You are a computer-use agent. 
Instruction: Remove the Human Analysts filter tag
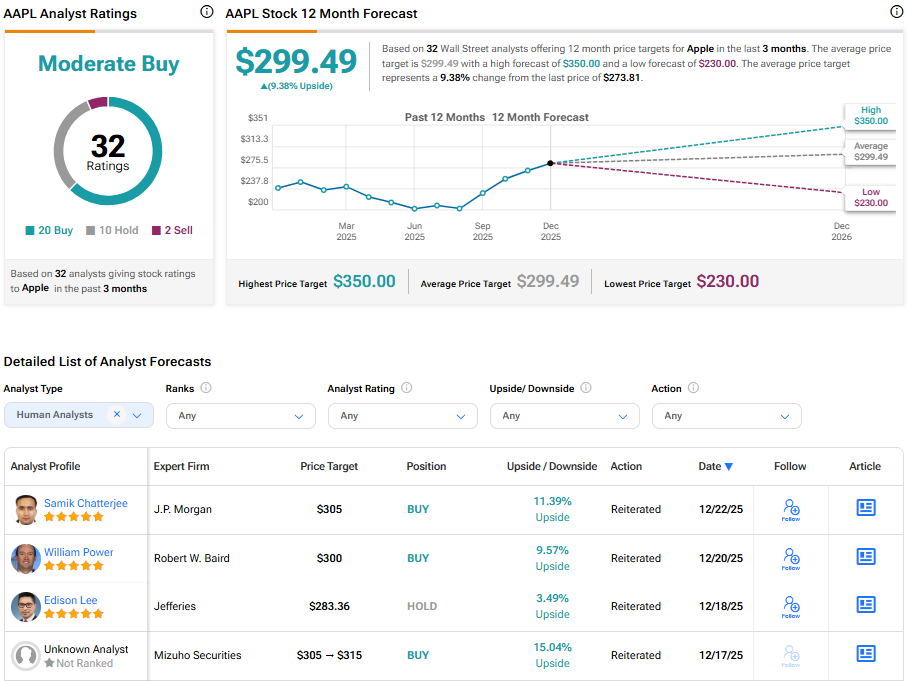(x=116, y=415)
